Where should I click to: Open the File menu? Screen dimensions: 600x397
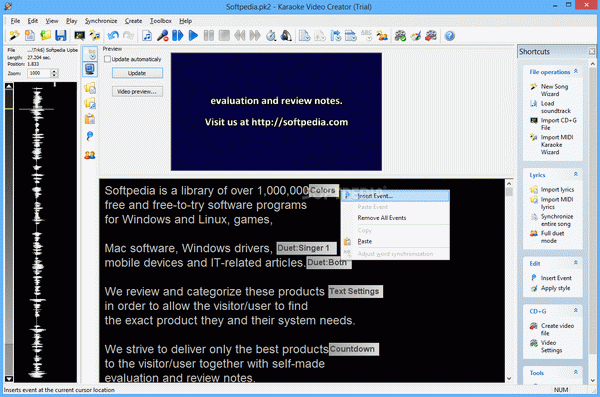(15, 21)
